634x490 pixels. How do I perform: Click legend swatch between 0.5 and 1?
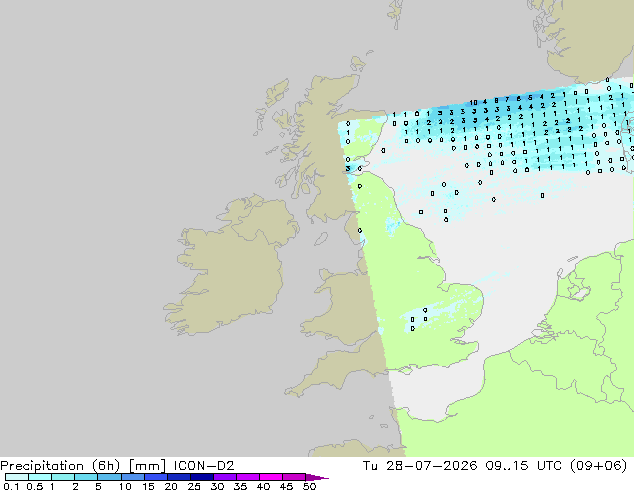(40, 477)
